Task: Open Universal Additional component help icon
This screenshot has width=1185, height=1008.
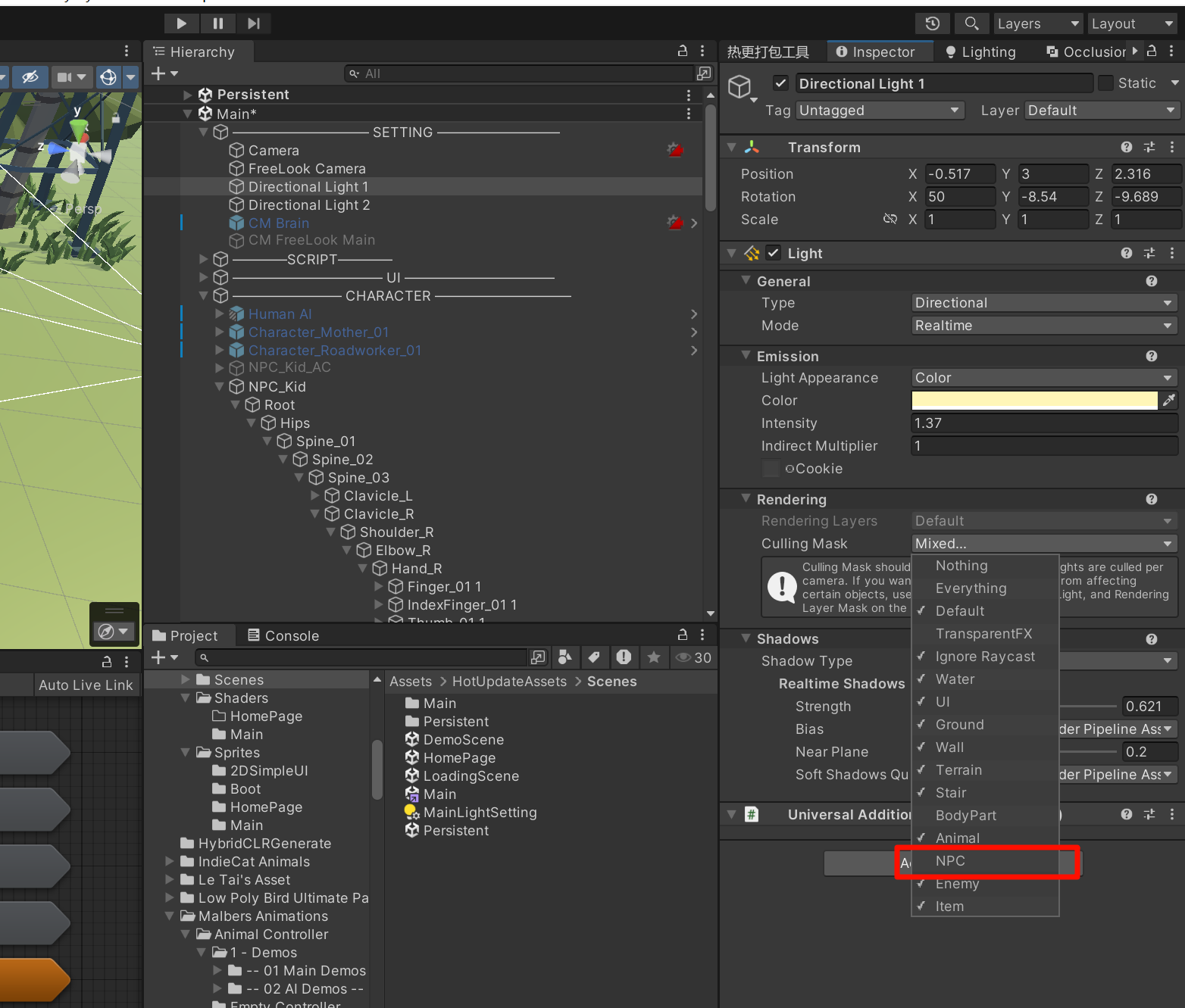Action: point(1127,814)
